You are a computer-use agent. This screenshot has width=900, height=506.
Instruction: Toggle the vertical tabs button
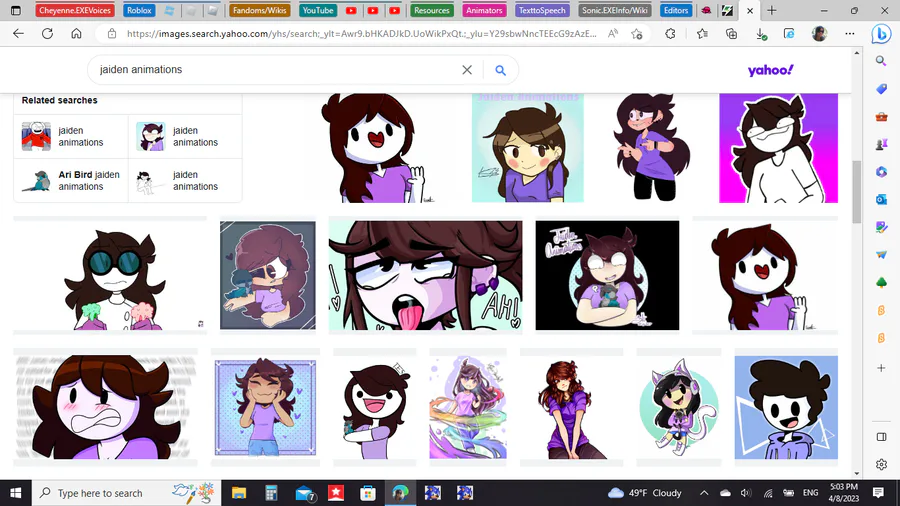(x=15, y=10)
